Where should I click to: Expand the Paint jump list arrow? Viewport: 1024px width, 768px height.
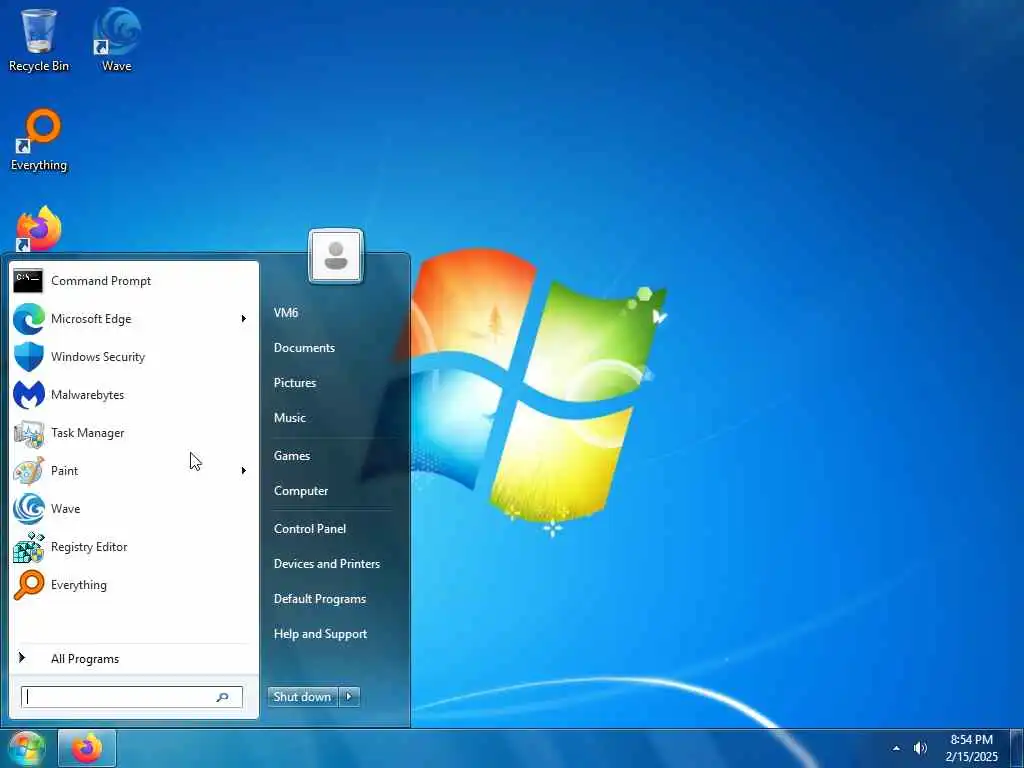pyautogui.click(x=244, y=470)
